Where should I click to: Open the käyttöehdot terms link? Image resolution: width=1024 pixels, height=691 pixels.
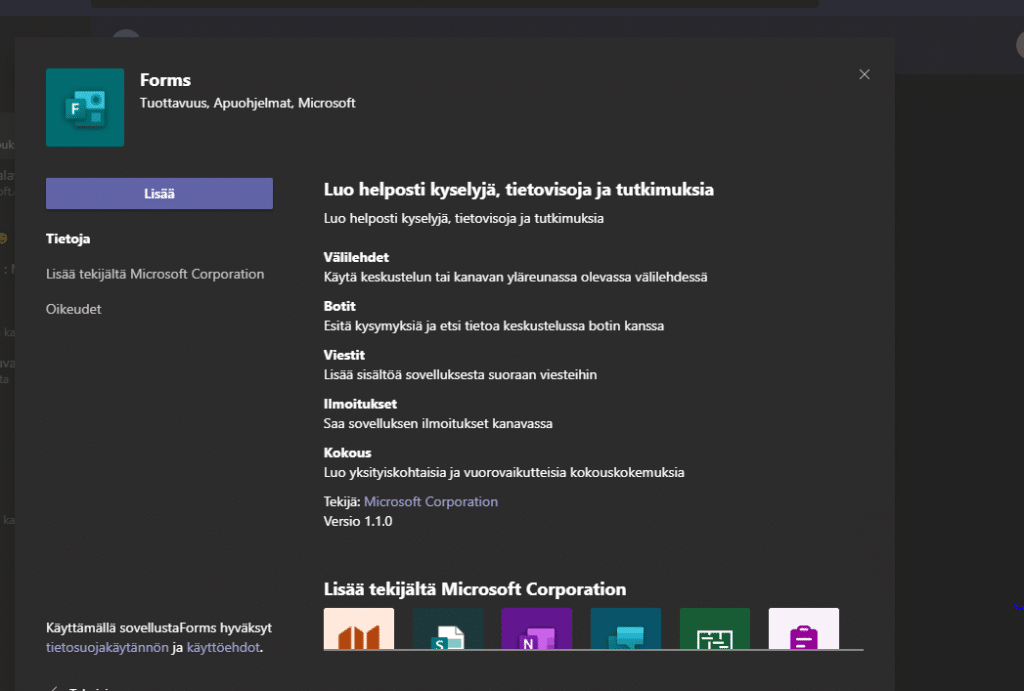click(x=223, y=647)
